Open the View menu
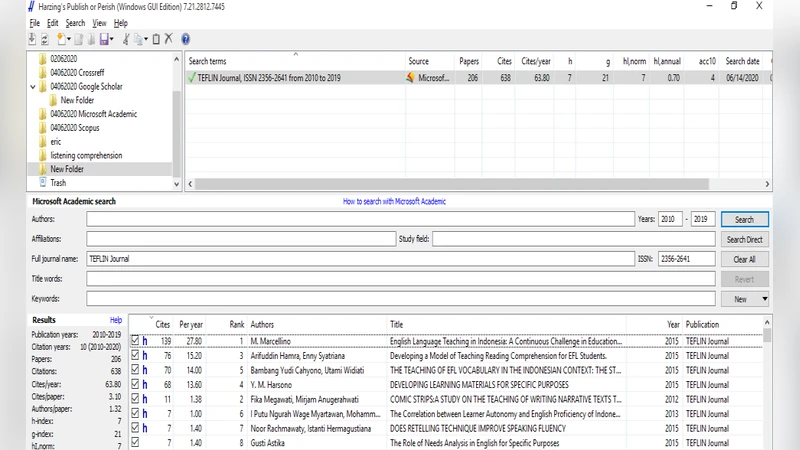This screenshot has height=450, width=800. pos(99,22)
